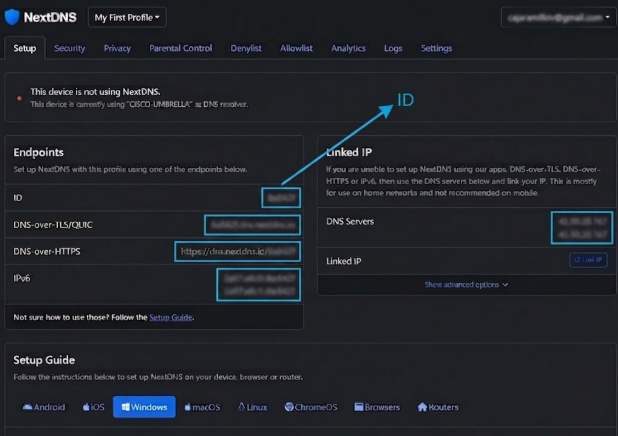Click the Endpoints heading
Screen dimensions: 618x436
coord(39,153)
